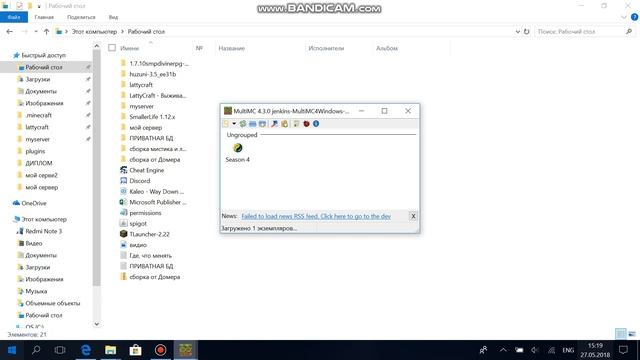Select OneDrive in navigation pane
The image size is (640, 360).
pyautogui.click(x=34, y=203)
